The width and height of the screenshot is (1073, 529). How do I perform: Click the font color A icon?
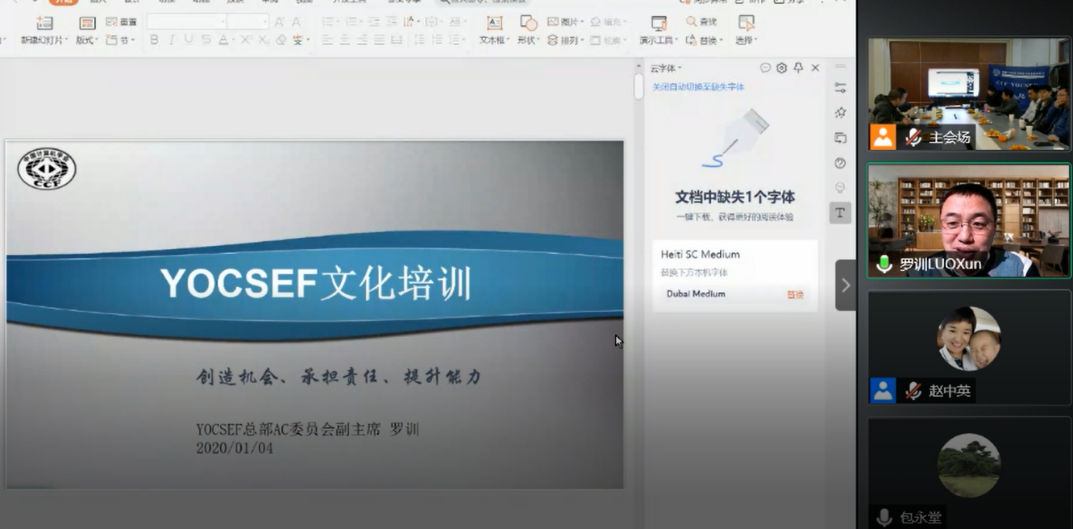(223, 40)
